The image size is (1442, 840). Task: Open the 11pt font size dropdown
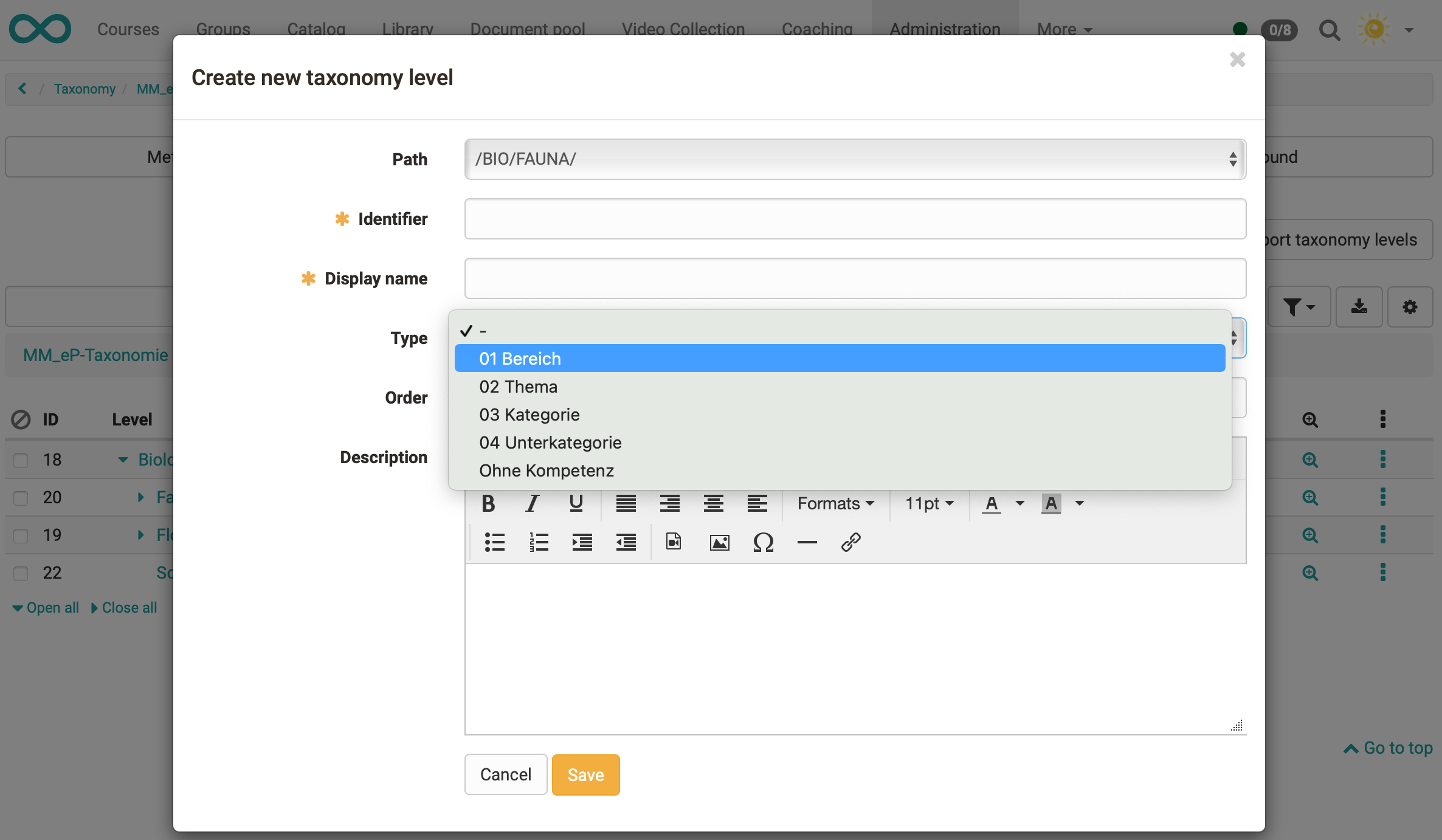pyautogui.click(x=928, y=503)
